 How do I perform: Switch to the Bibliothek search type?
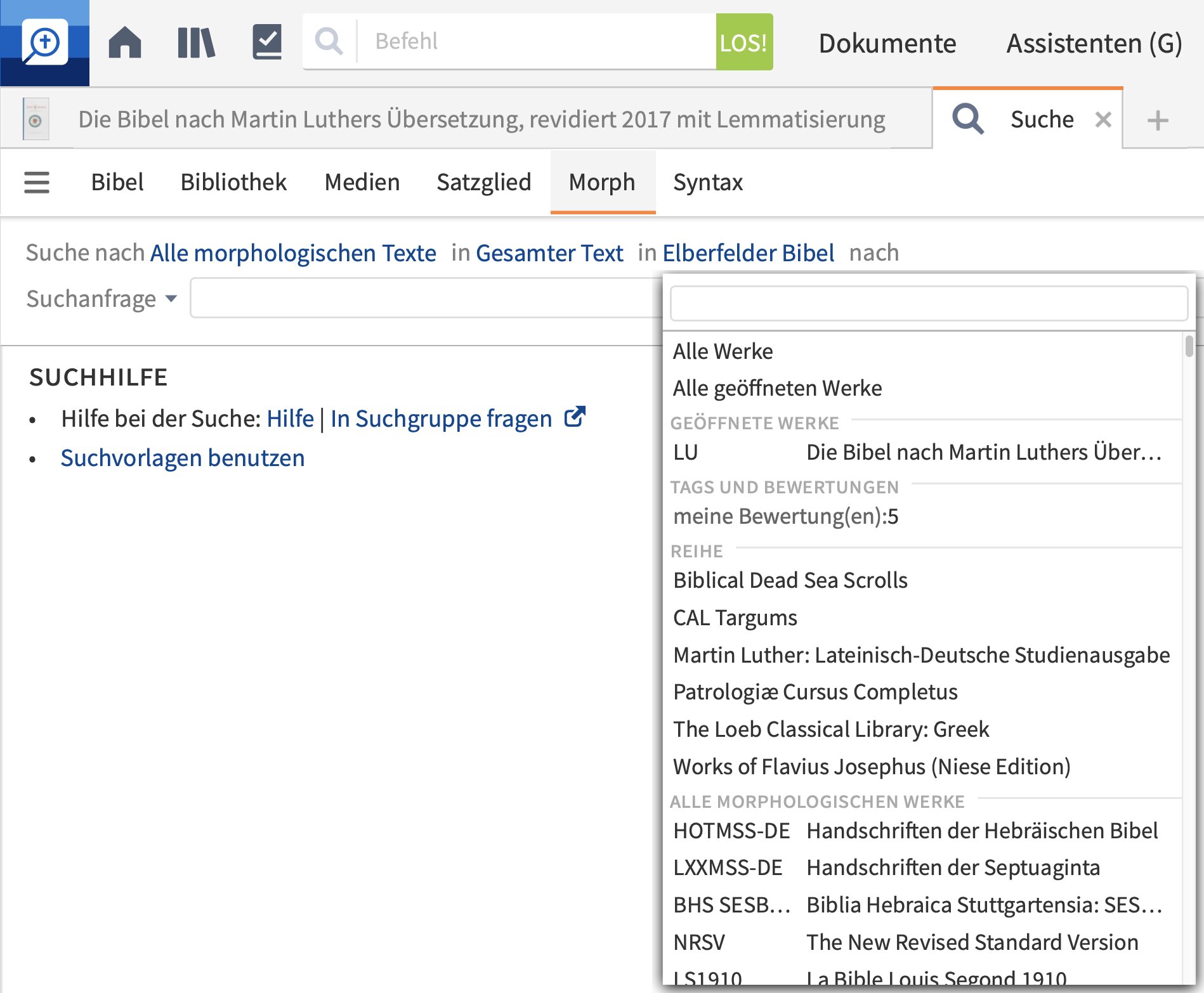point(233,182)
